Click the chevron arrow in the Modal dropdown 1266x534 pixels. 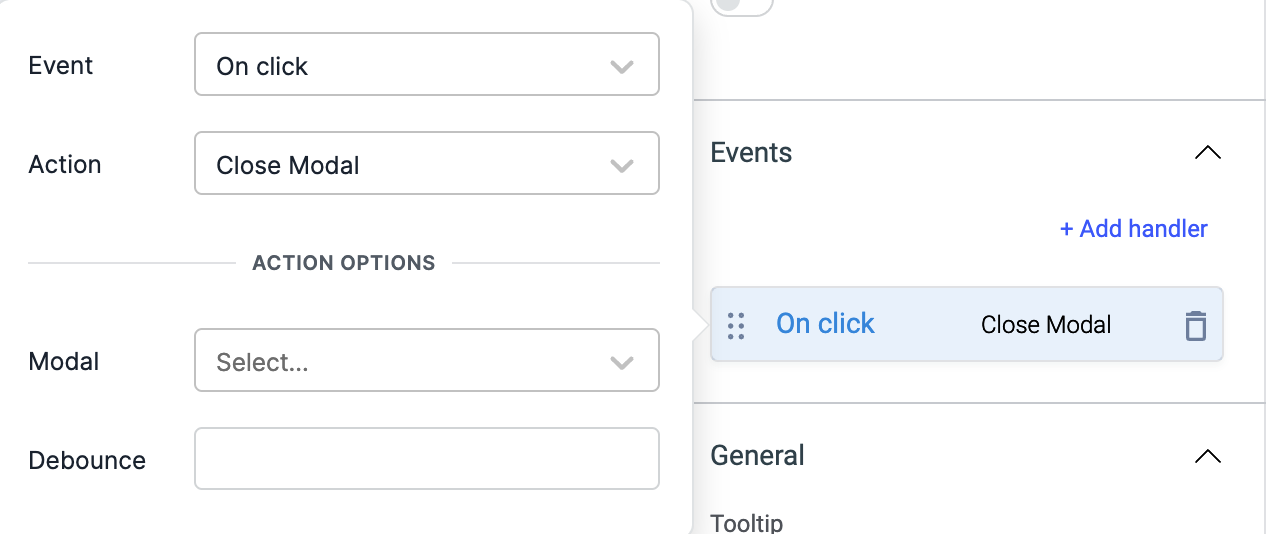(622, 362)
